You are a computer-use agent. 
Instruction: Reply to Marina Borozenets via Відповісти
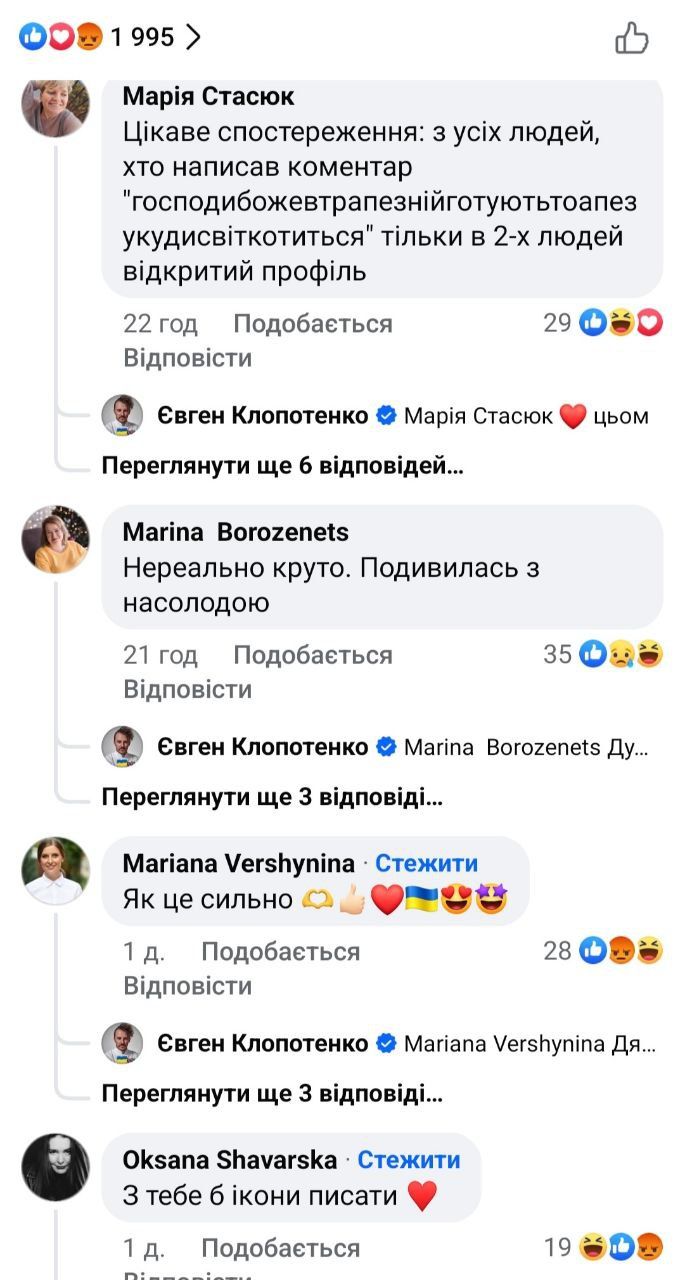187,690
